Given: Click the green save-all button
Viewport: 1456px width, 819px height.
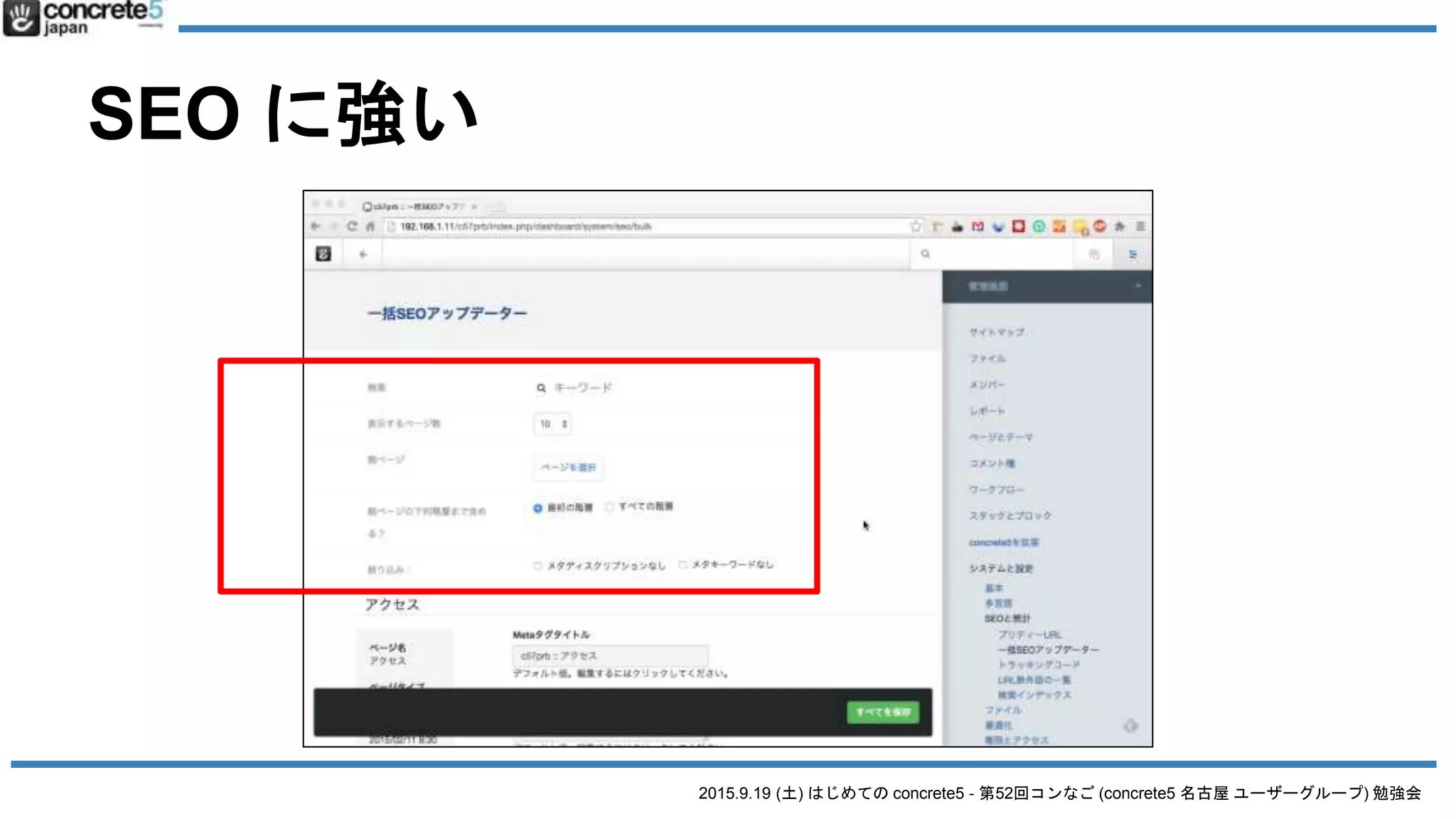Looking at the screenshot, I should tap(883, 712).
